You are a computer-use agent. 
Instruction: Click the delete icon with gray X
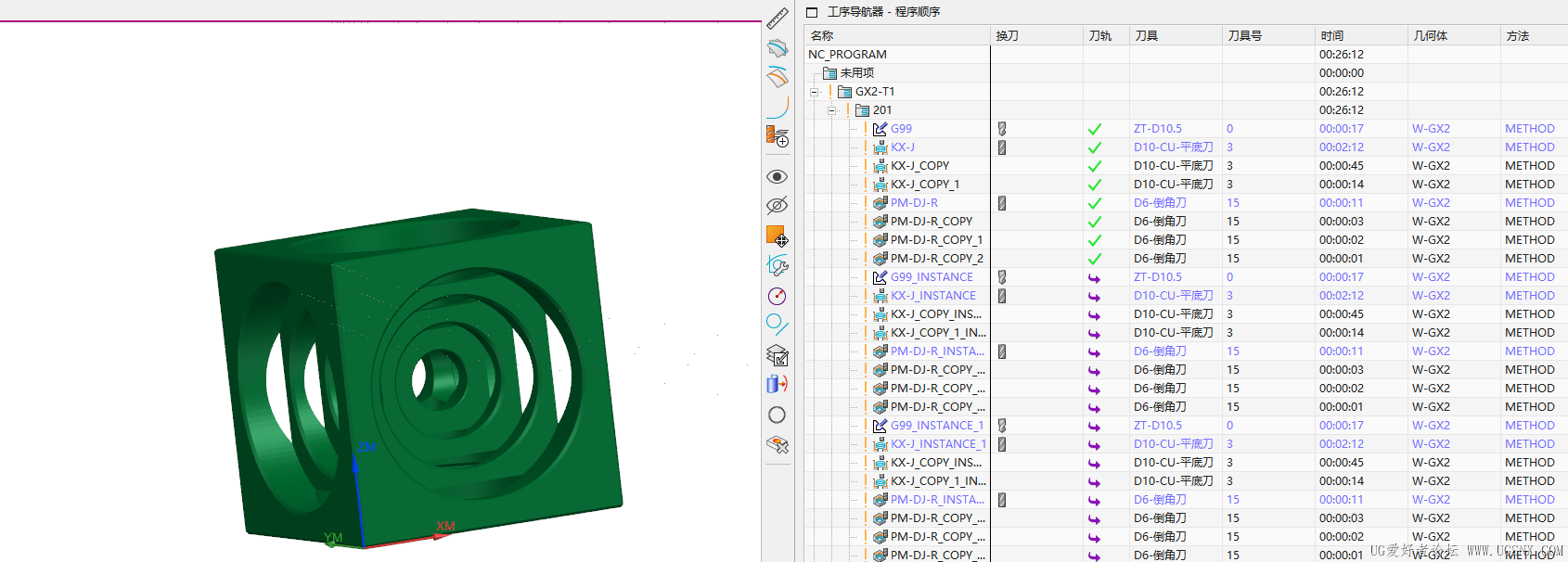pyautogui.click(x=778, y=445)
